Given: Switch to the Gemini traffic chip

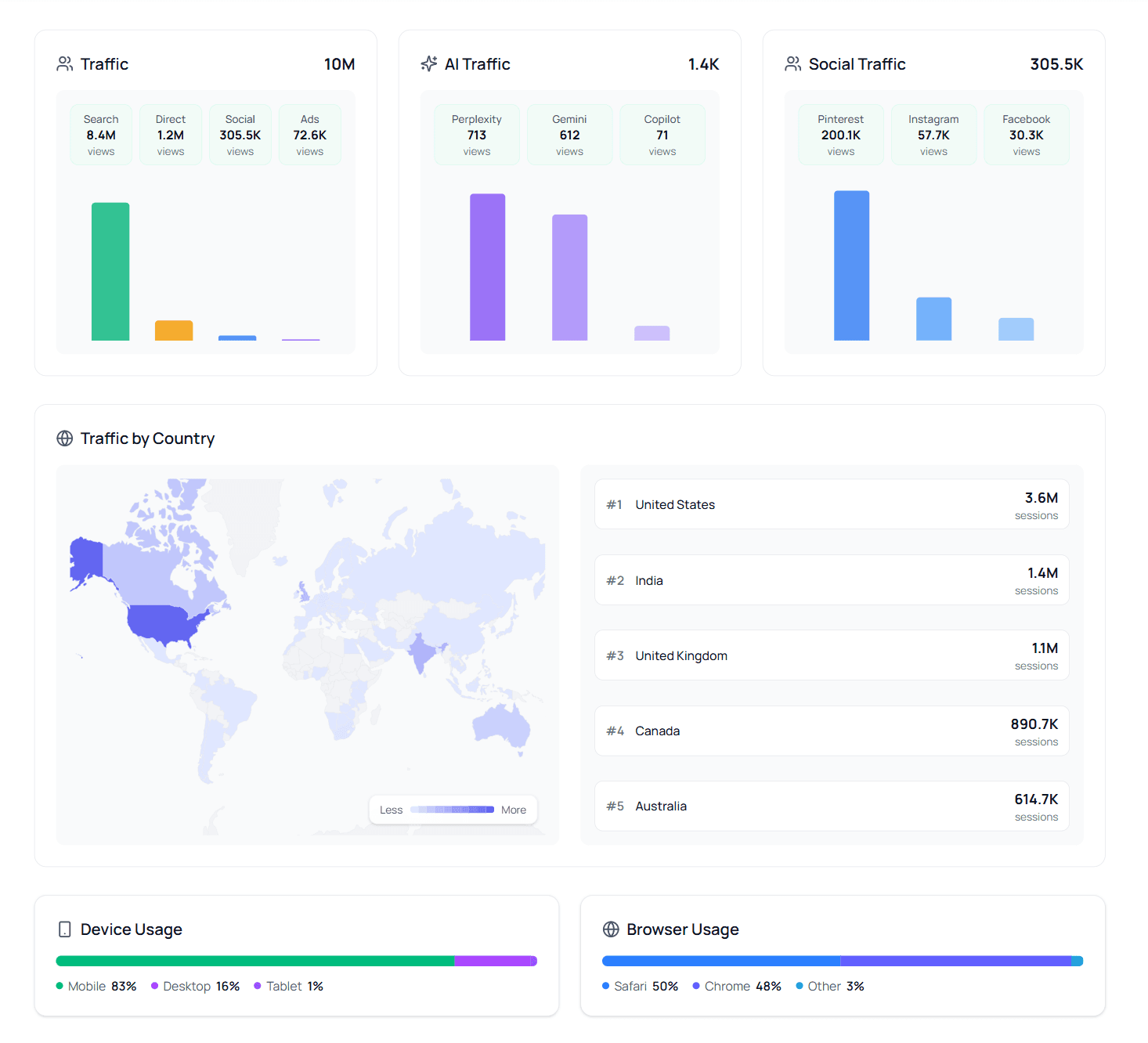Looking at the screenshot, I should click(569, 134).
